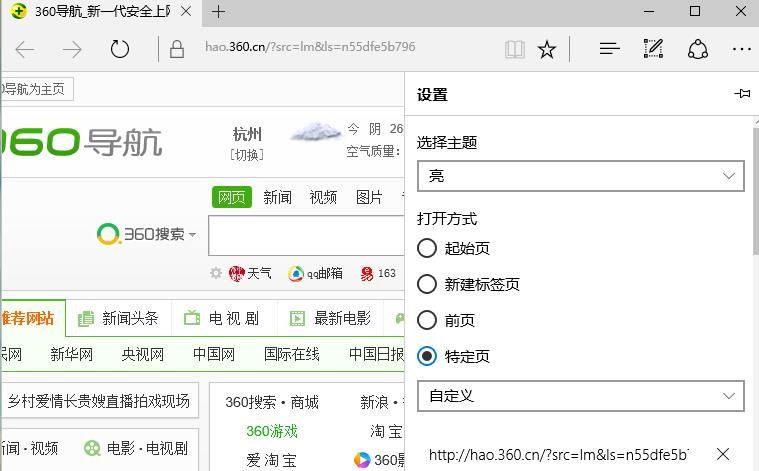759x471 pixels.
Task: Expand the 360搜索 engine selector arrow
Action: [192, 235]
